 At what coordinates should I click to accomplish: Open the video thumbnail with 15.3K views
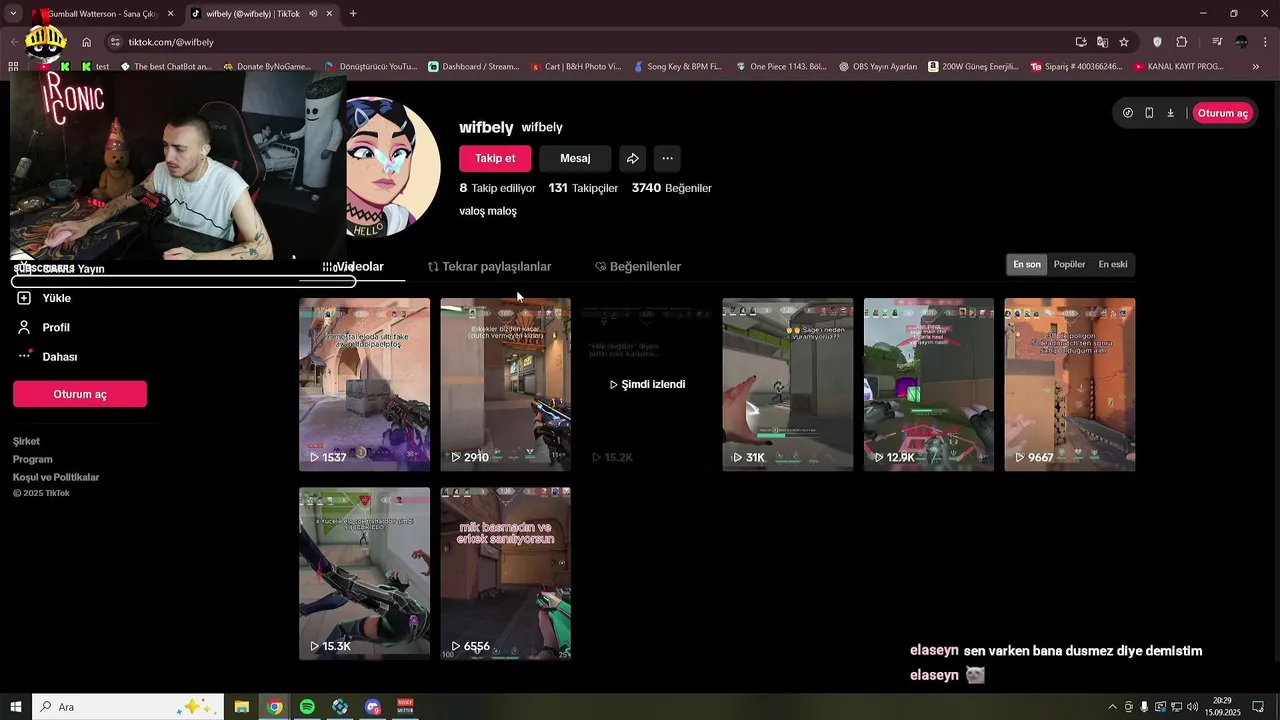tap(364, 573)
